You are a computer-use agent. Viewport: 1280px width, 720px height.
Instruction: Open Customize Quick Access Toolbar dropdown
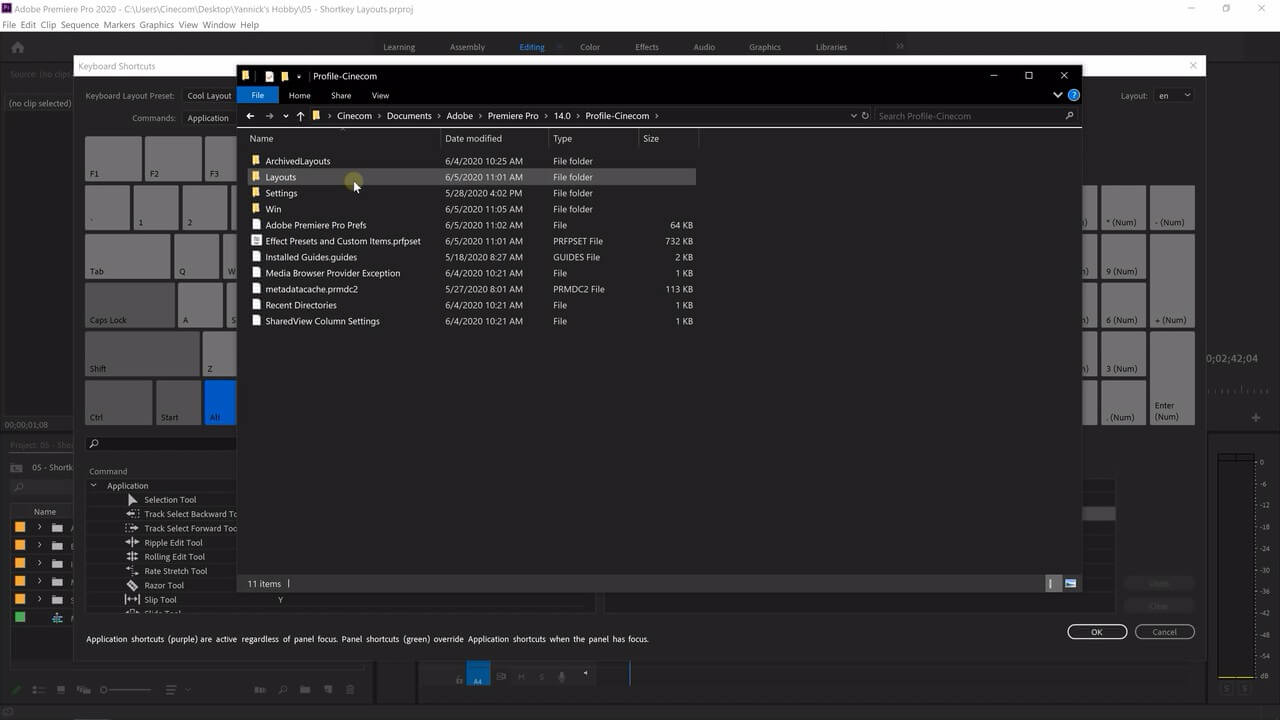click(298, 76)
